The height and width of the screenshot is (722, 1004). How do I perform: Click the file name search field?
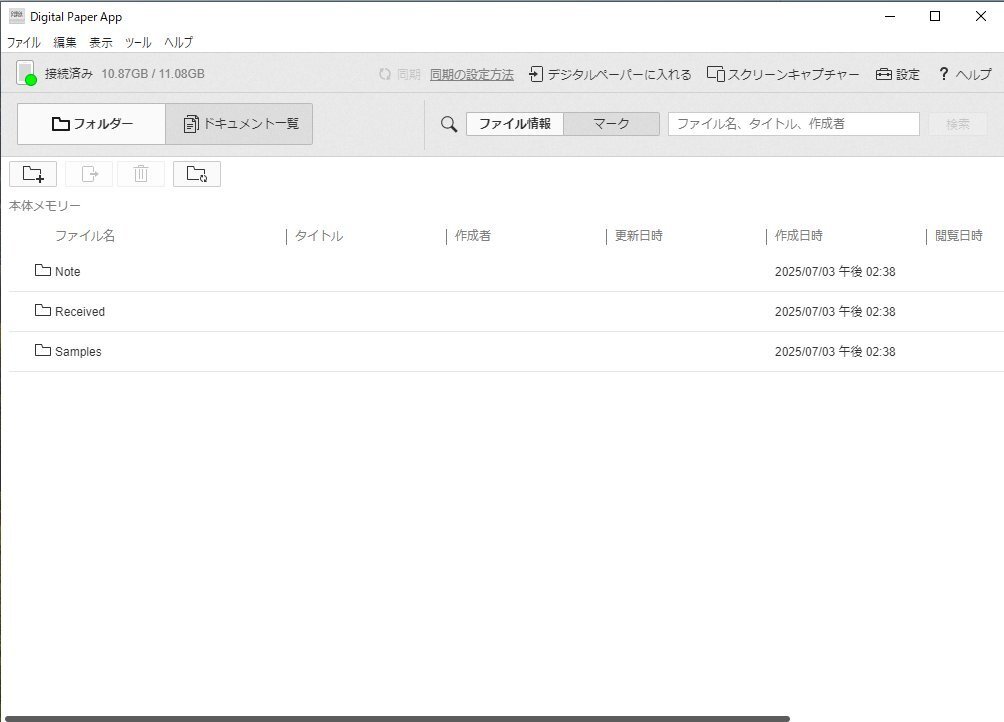(793, 124)
